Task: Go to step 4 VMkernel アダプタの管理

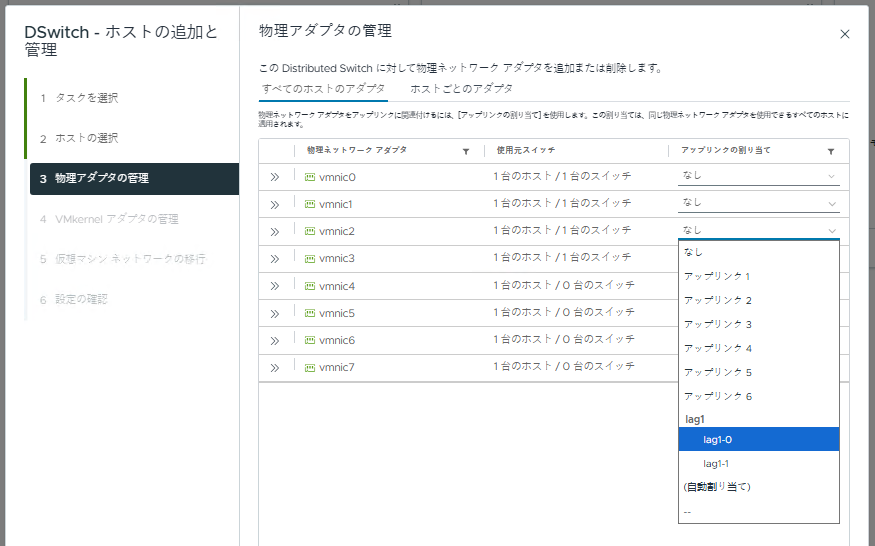Action: 109,219
